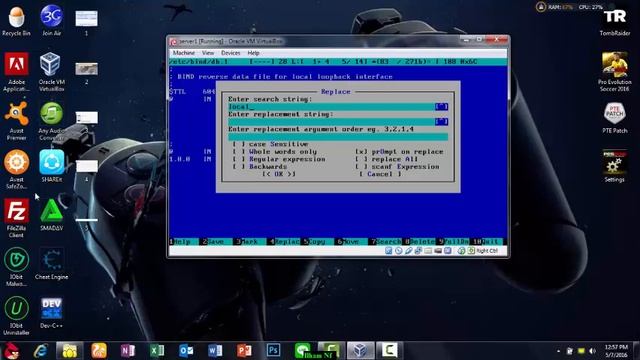
Task: Focus the search string input field
Action: coord(331,107)
